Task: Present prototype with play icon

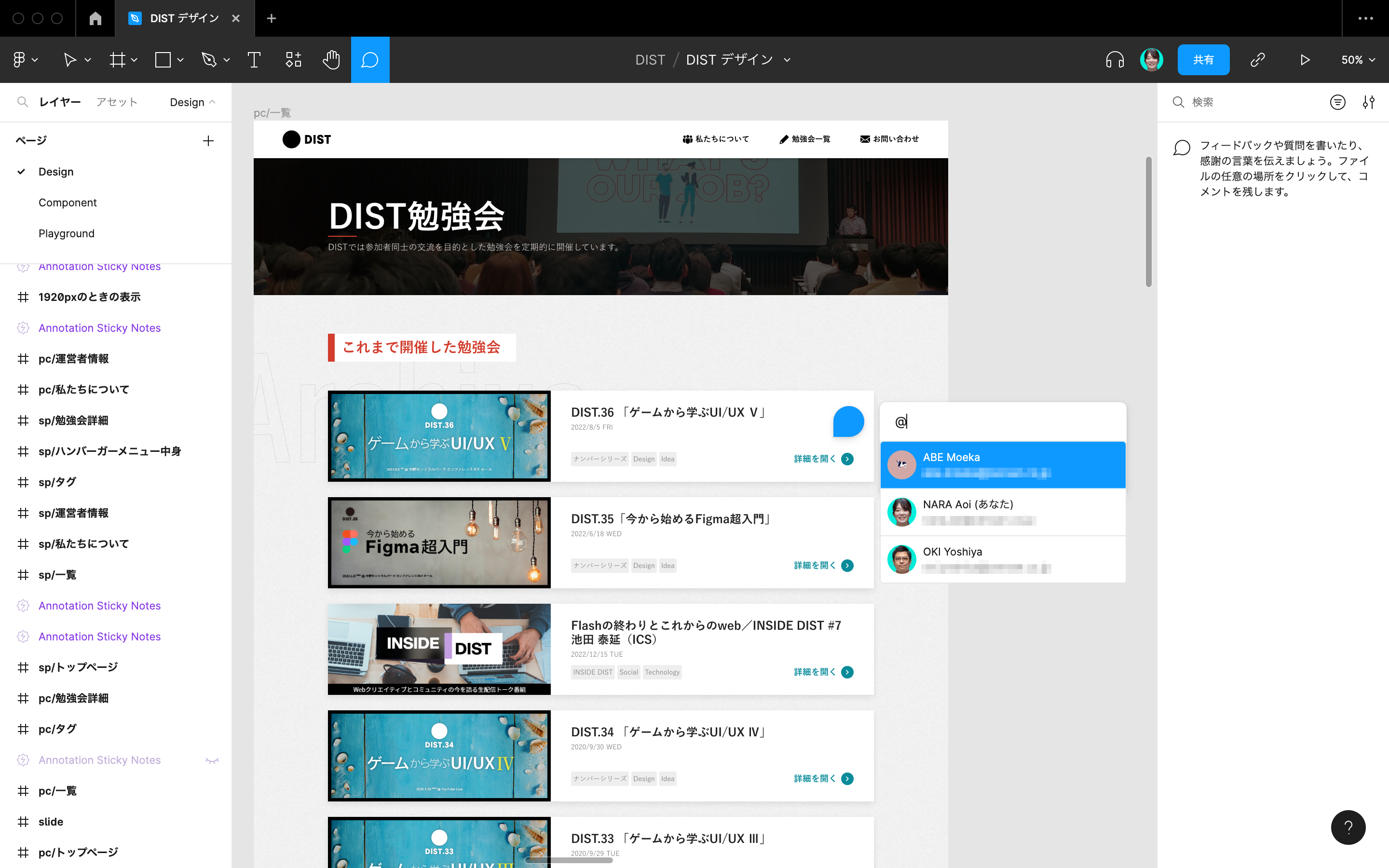Action: click(1305, 60)
